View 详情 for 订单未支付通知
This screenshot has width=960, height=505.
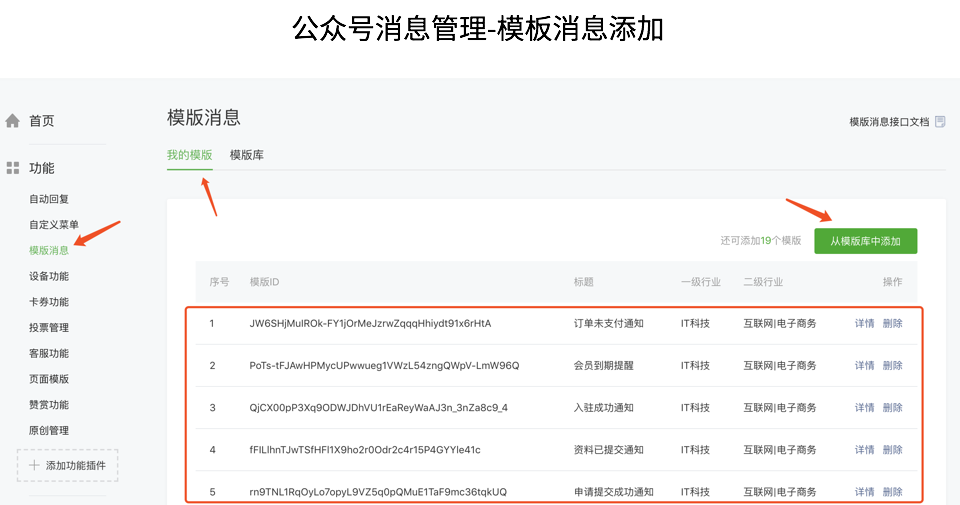(864, 323)
